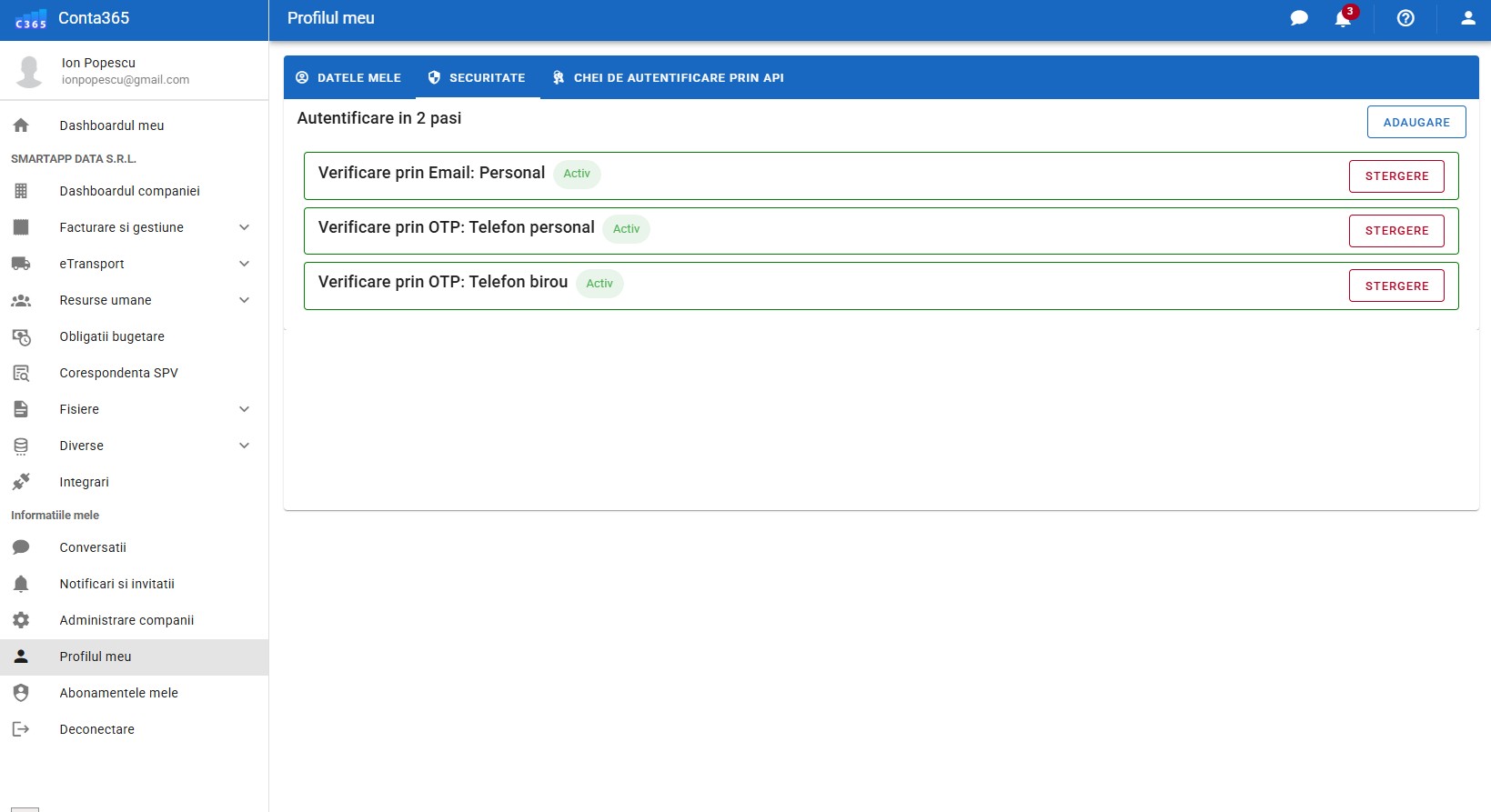Open the chat messages icon in header
The width and height of the screenshot is (1491, 812).
tap(1299, 18)
